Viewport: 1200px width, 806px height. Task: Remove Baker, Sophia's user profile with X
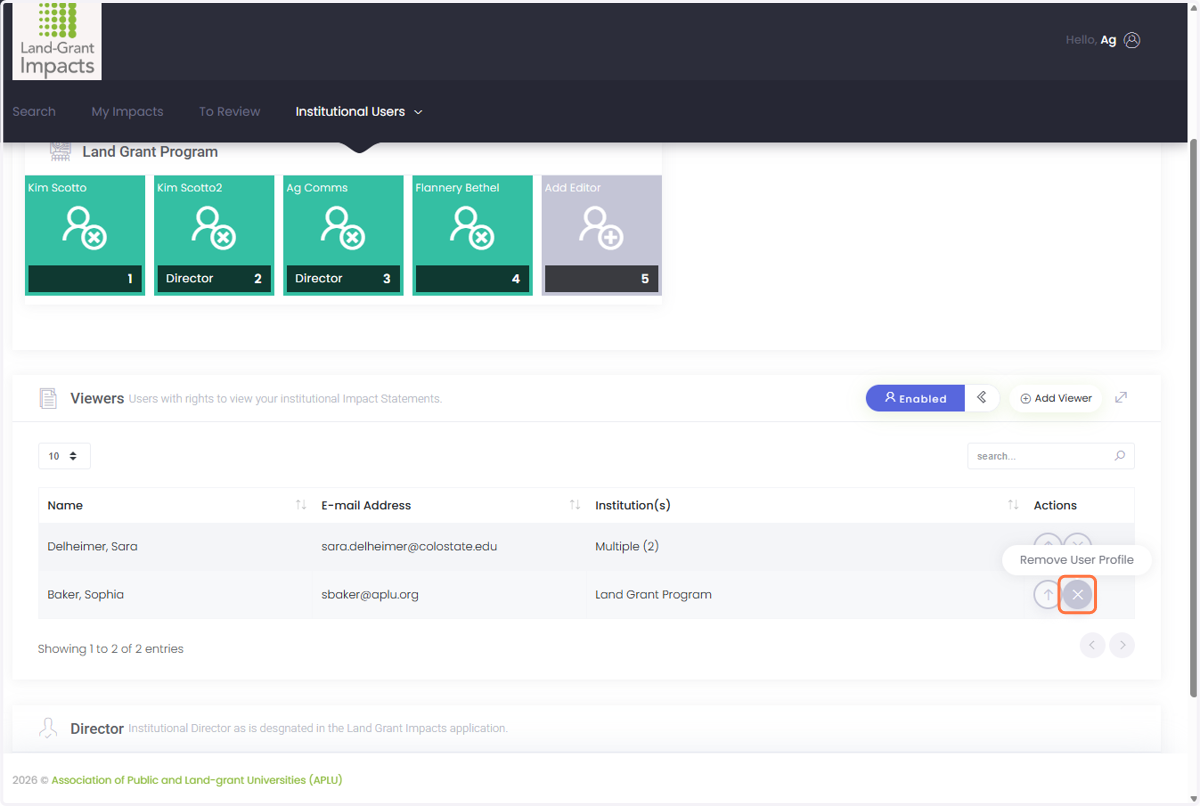[1077, 595]
